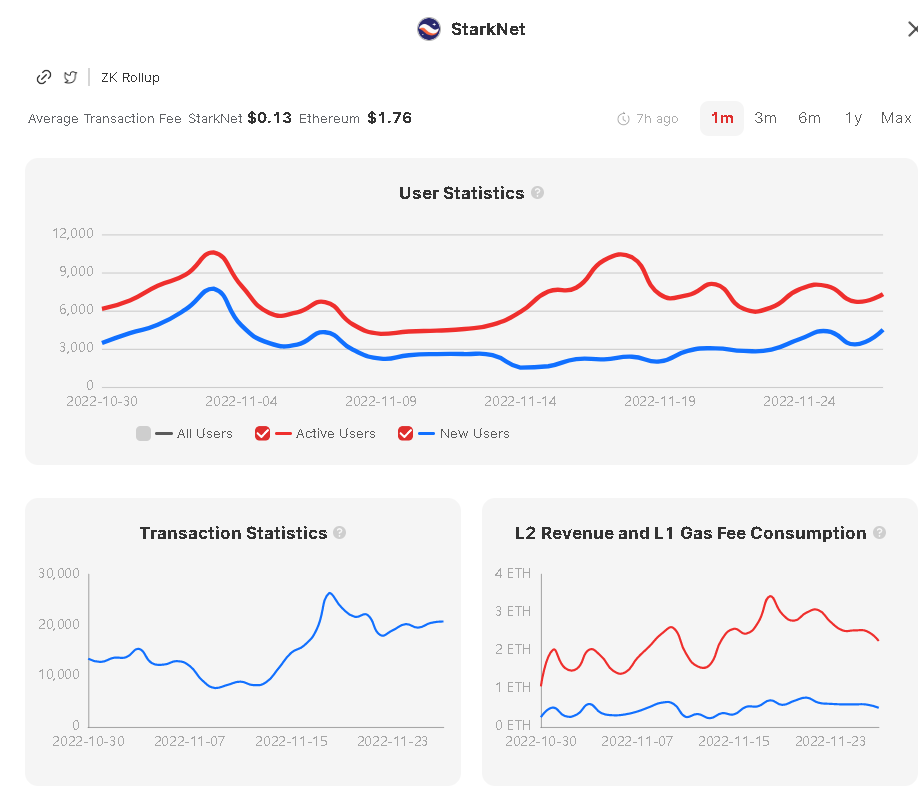Enable the All Users checkbox

[143, 433]
